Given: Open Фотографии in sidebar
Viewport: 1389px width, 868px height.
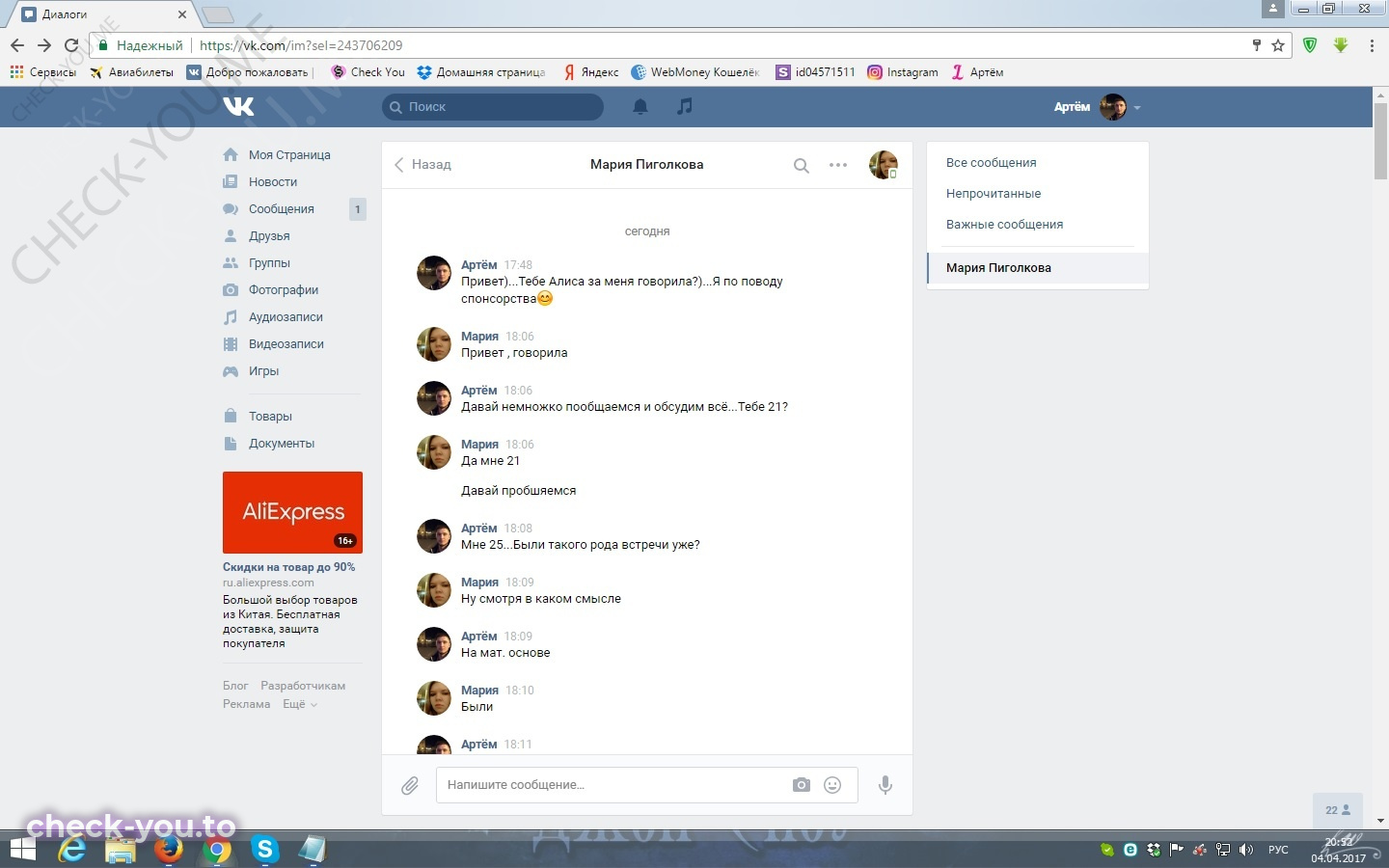Looking at the screenshot, I should click(284, 289).
